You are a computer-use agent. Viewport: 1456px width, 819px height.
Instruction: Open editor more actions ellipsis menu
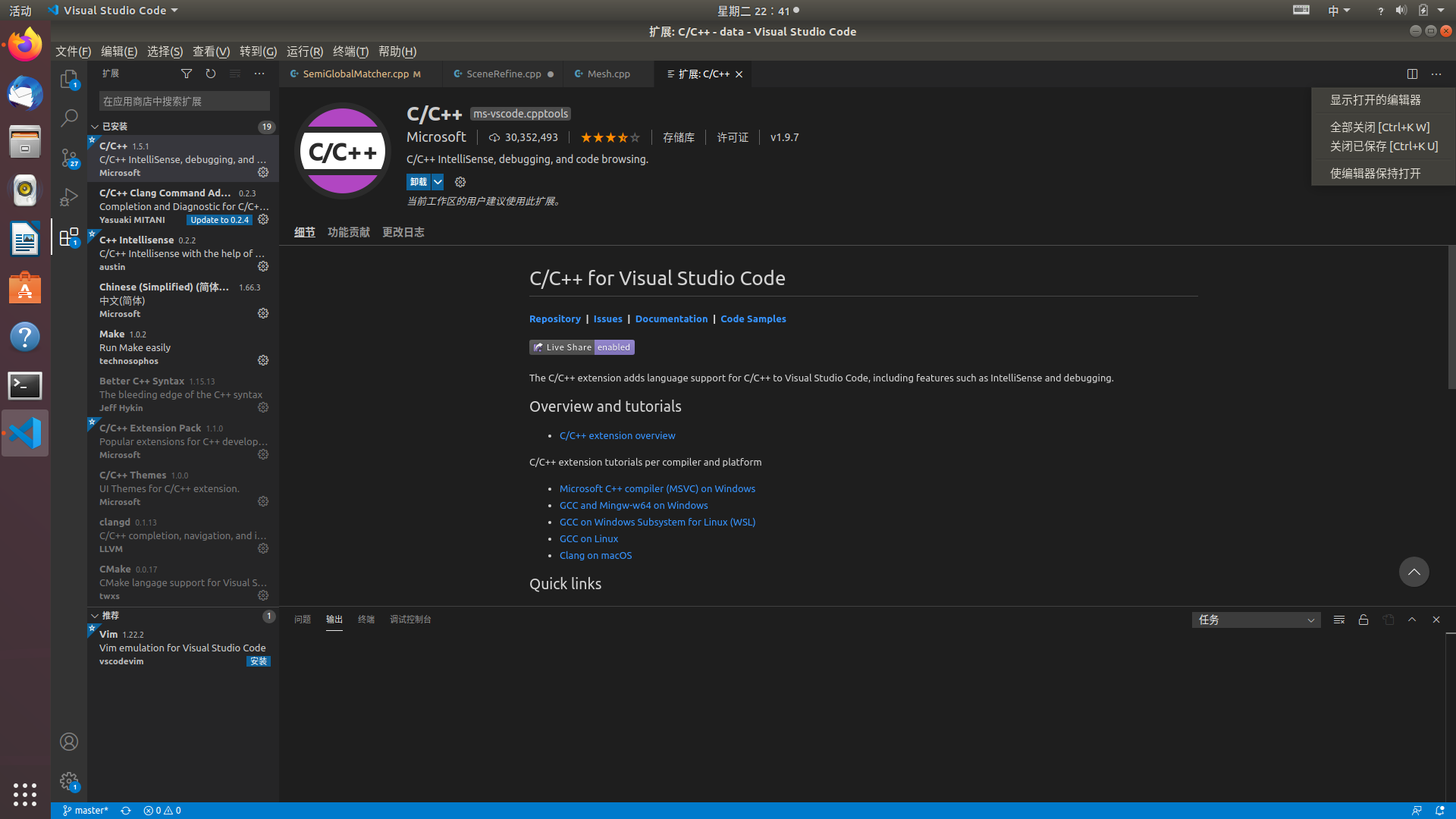(x=1436, y=74)
